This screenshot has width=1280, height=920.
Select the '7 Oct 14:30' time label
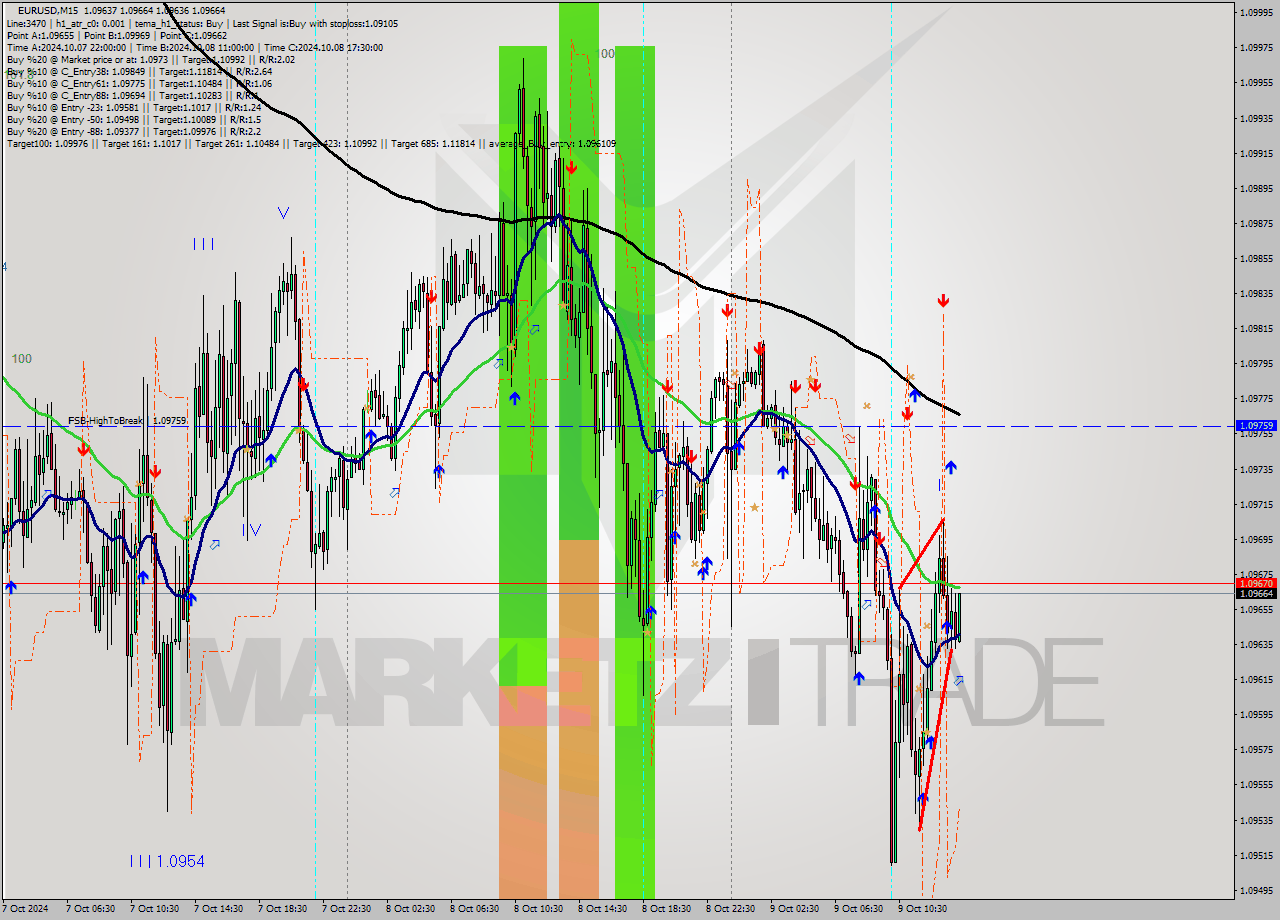coord(218,909)
